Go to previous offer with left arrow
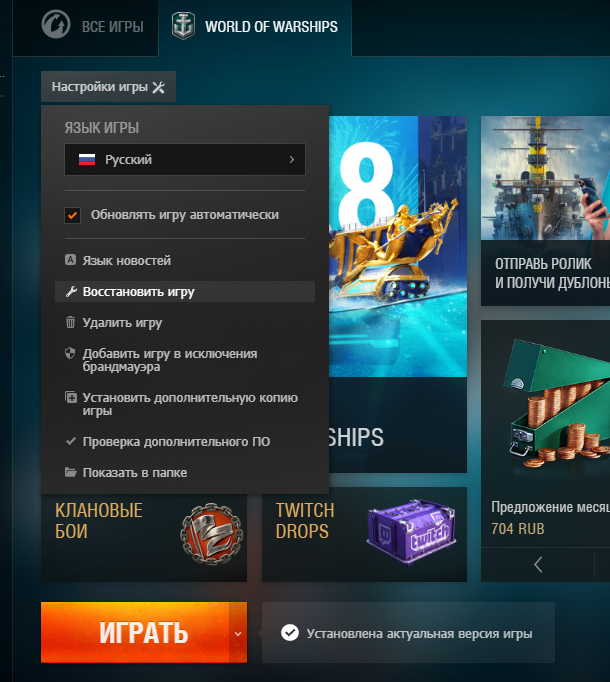Image resolution: width=610 pixels, height=682 pixels. tap(538, 565)
